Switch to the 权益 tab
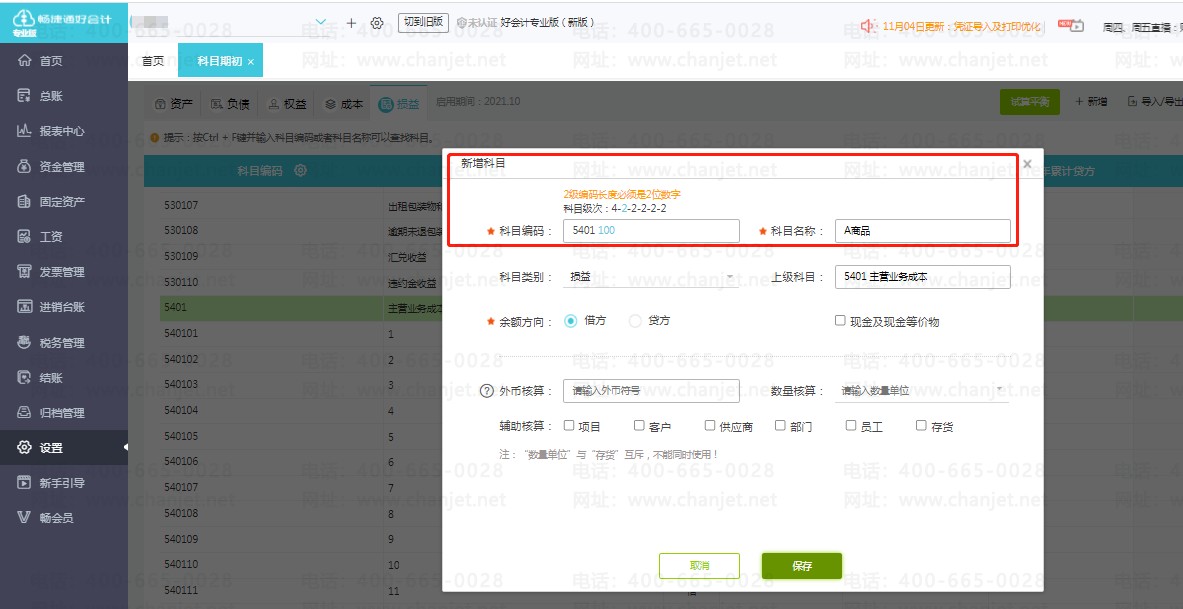 (x=288, y=103)
